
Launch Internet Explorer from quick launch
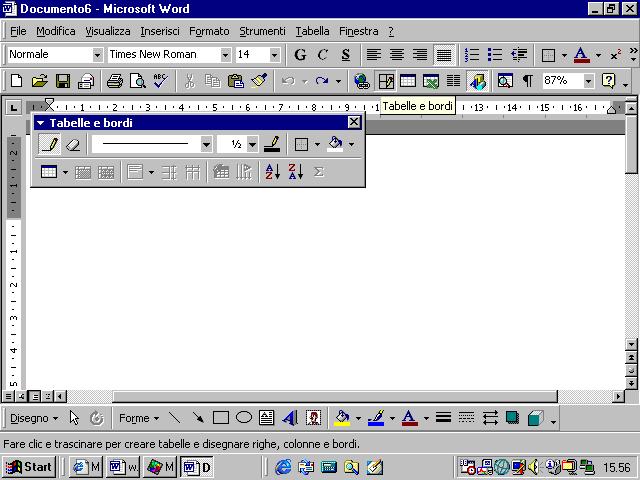[x=283, y=467]
